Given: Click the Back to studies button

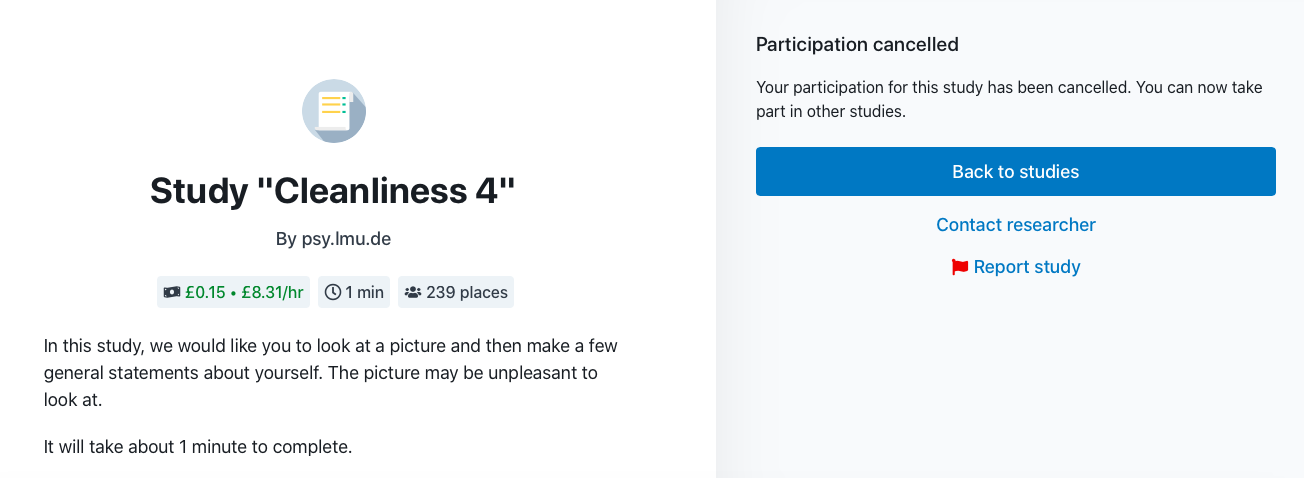Looking at the screenshot, I should point(1015,171).
